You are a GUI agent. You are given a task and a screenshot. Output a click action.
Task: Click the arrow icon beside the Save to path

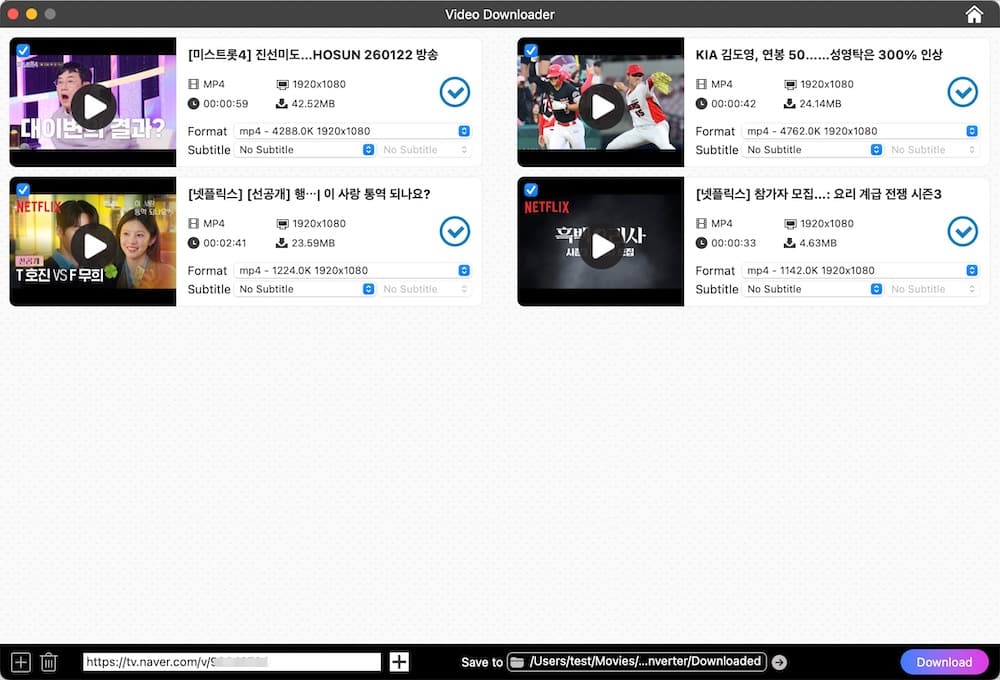[x=779, y=661]
